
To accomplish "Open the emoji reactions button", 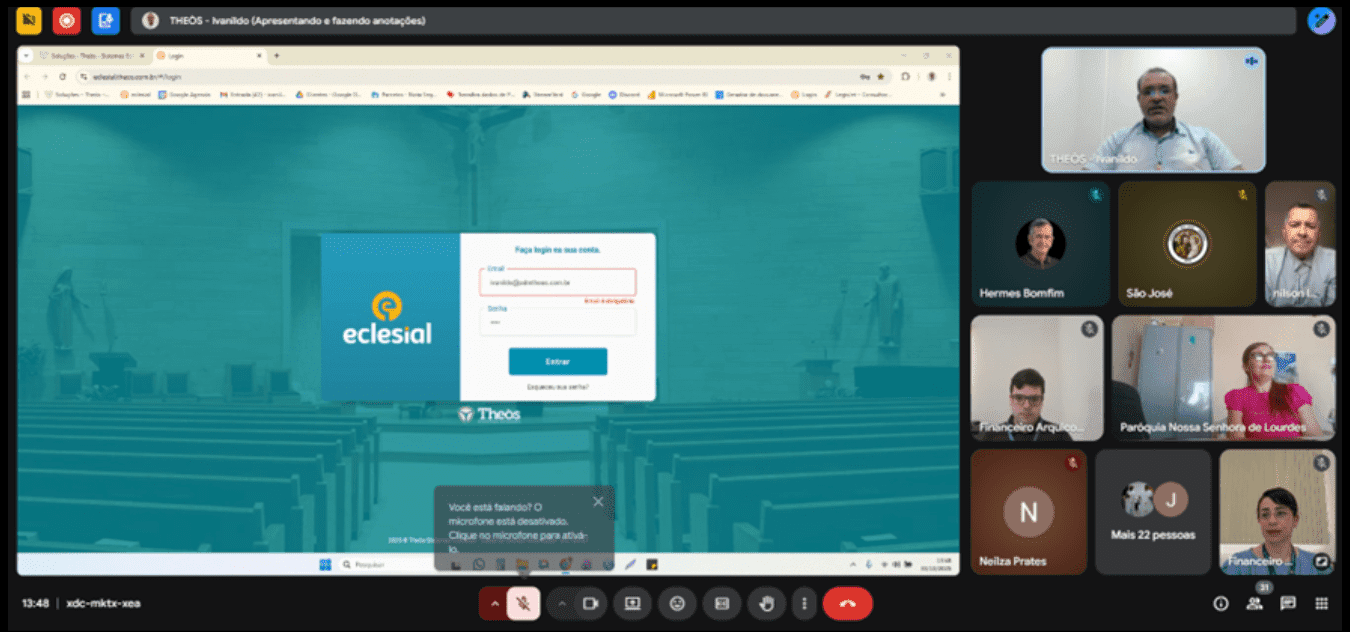I will pyautogui.click(x=677, y=603).
